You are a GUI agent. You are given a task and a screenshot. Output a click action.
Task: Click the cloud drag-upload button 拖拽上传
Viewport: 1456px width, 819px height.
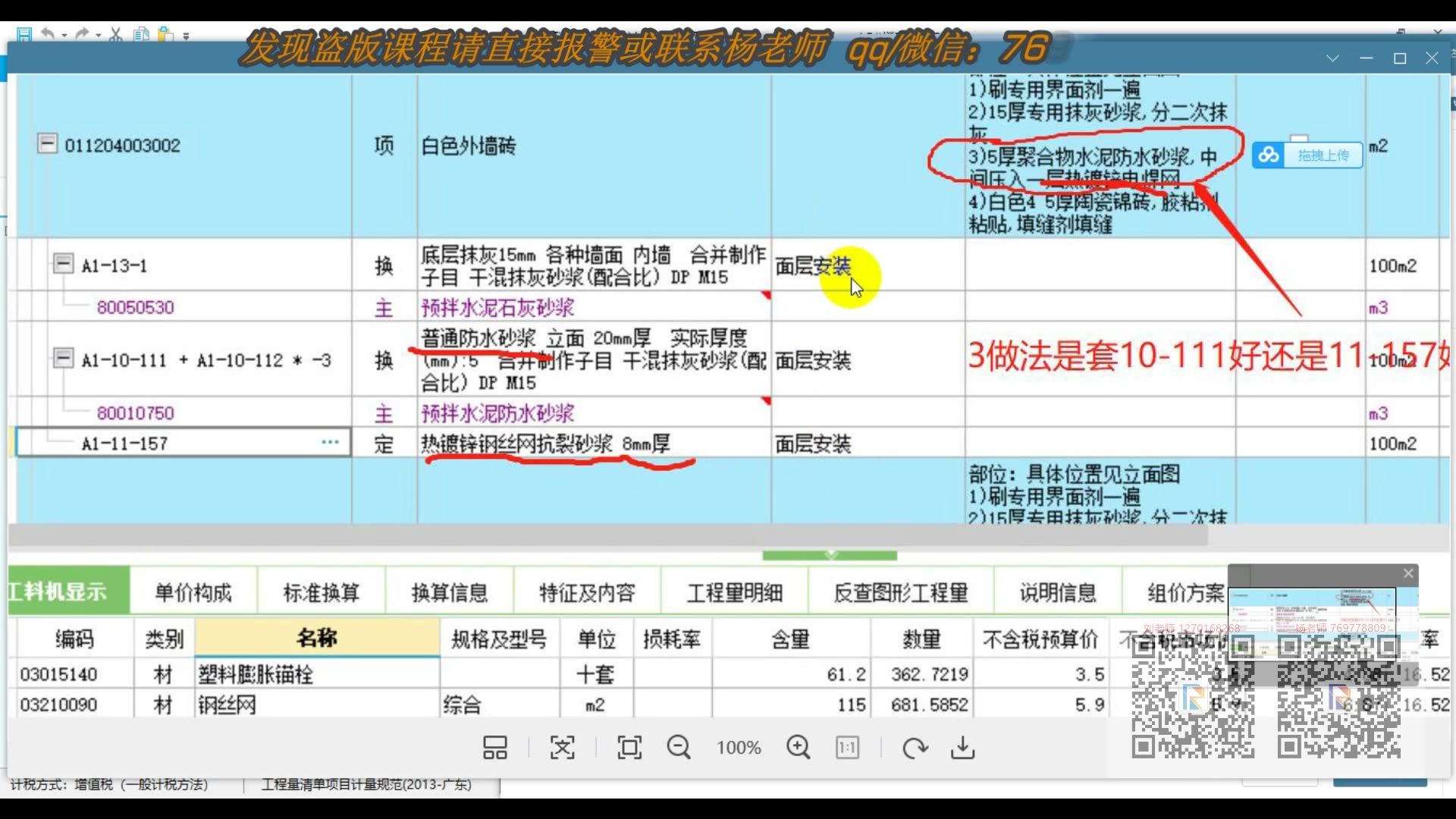pyautogui.click(x=1307, y=155)
